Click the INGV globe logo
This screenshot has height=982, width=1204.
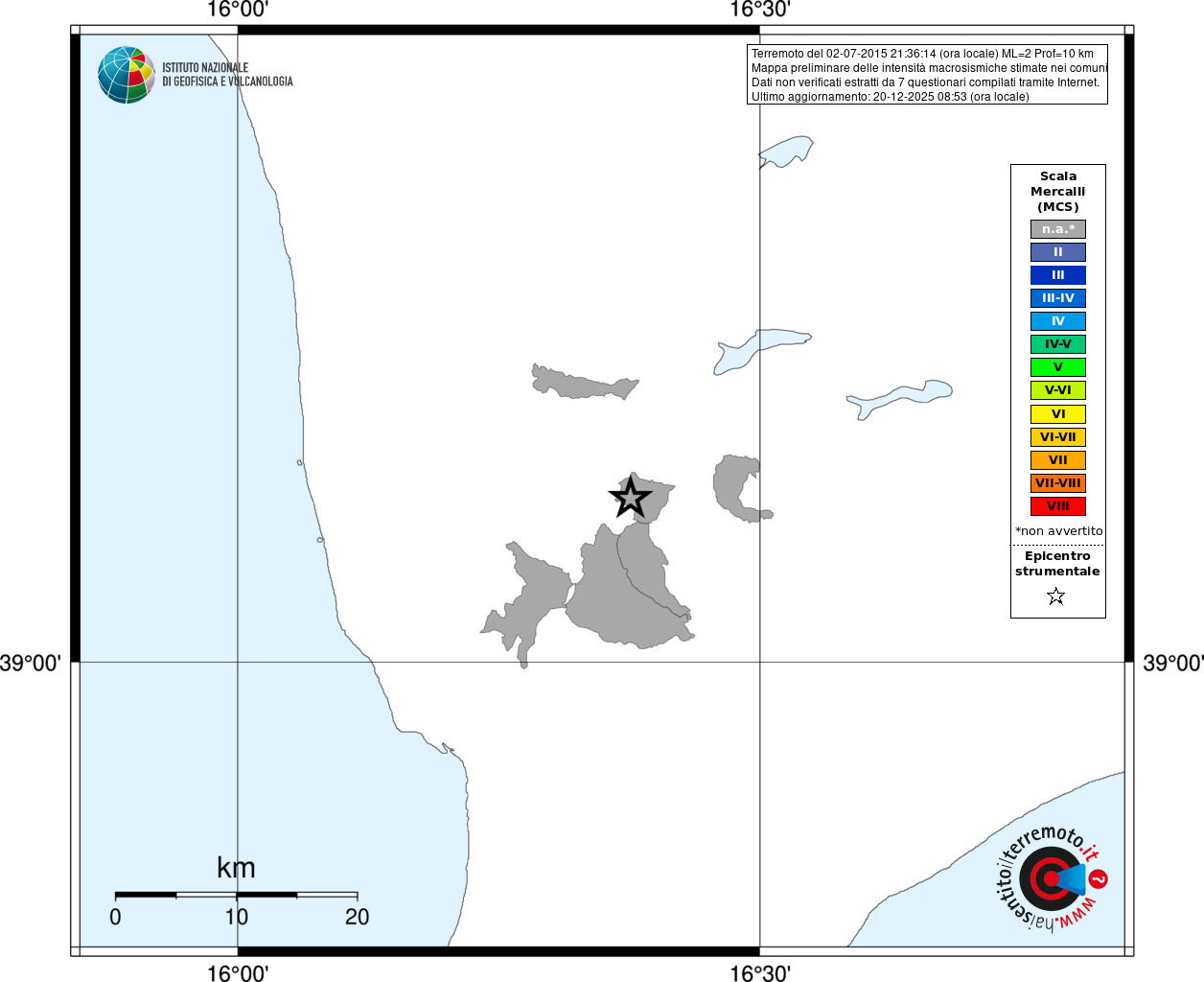click(127, 75)
